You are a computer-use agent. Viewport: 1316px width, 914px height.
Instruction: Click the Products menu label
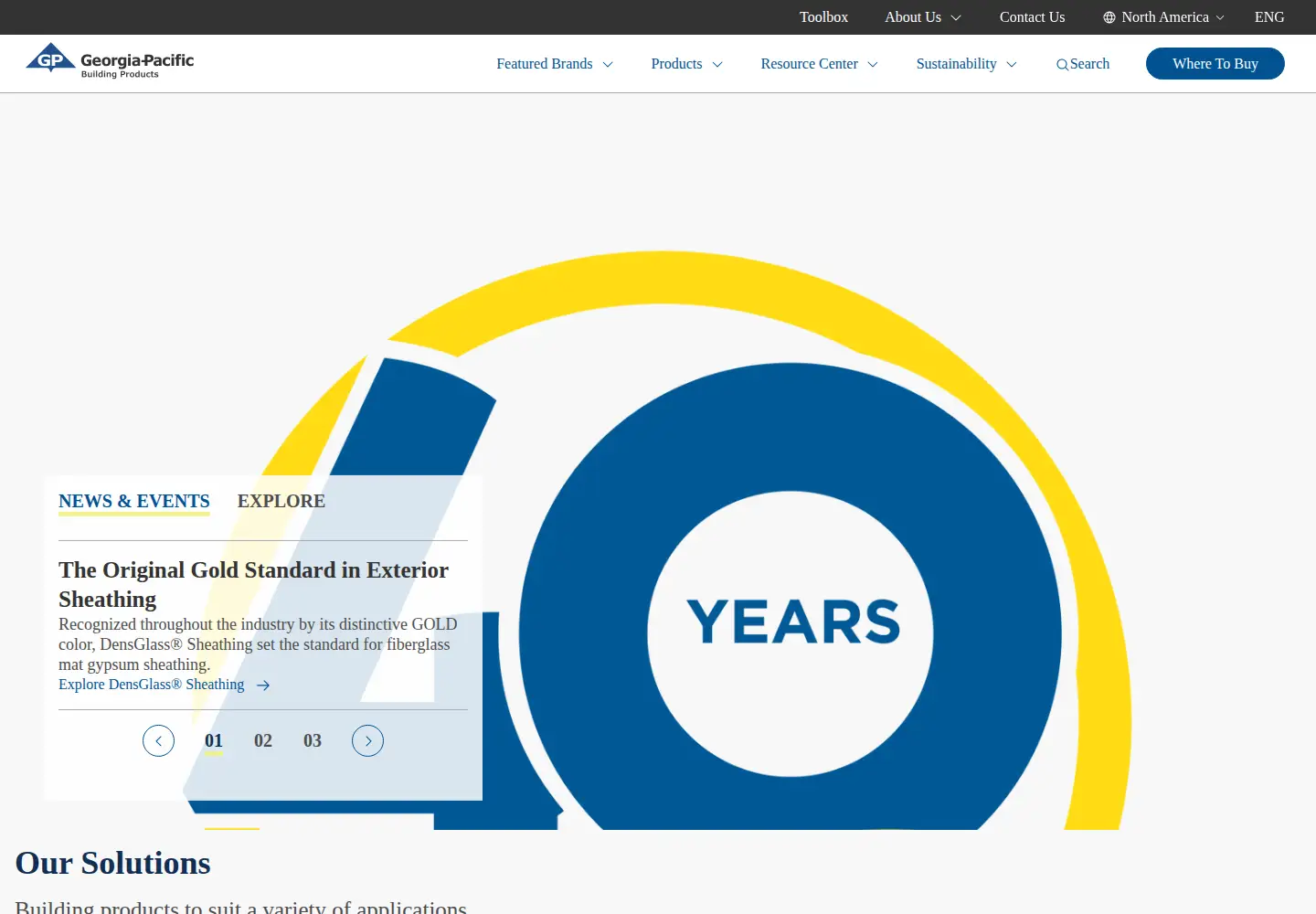tap(676, 64)
